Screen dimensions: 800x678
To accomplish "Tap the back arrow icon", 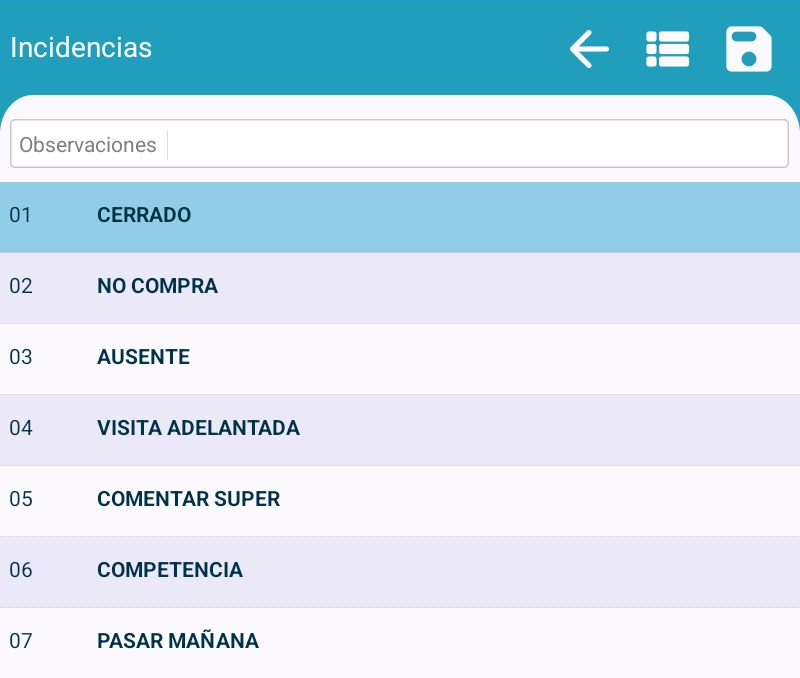I will pos(589,49).
